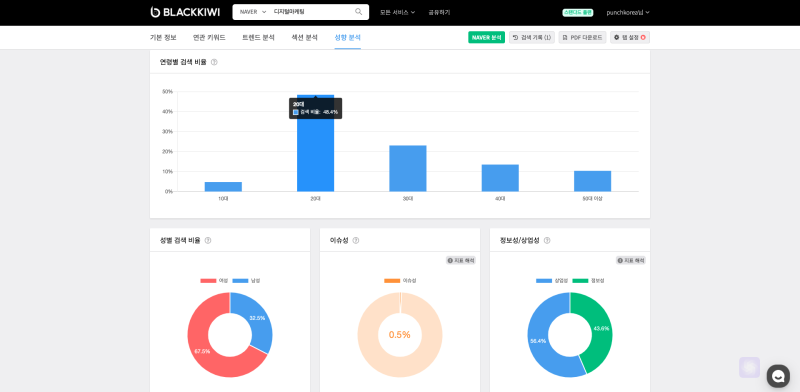Click the purple floating assistant icon
This screenshot has height=392, width=800.
point(749,368)
